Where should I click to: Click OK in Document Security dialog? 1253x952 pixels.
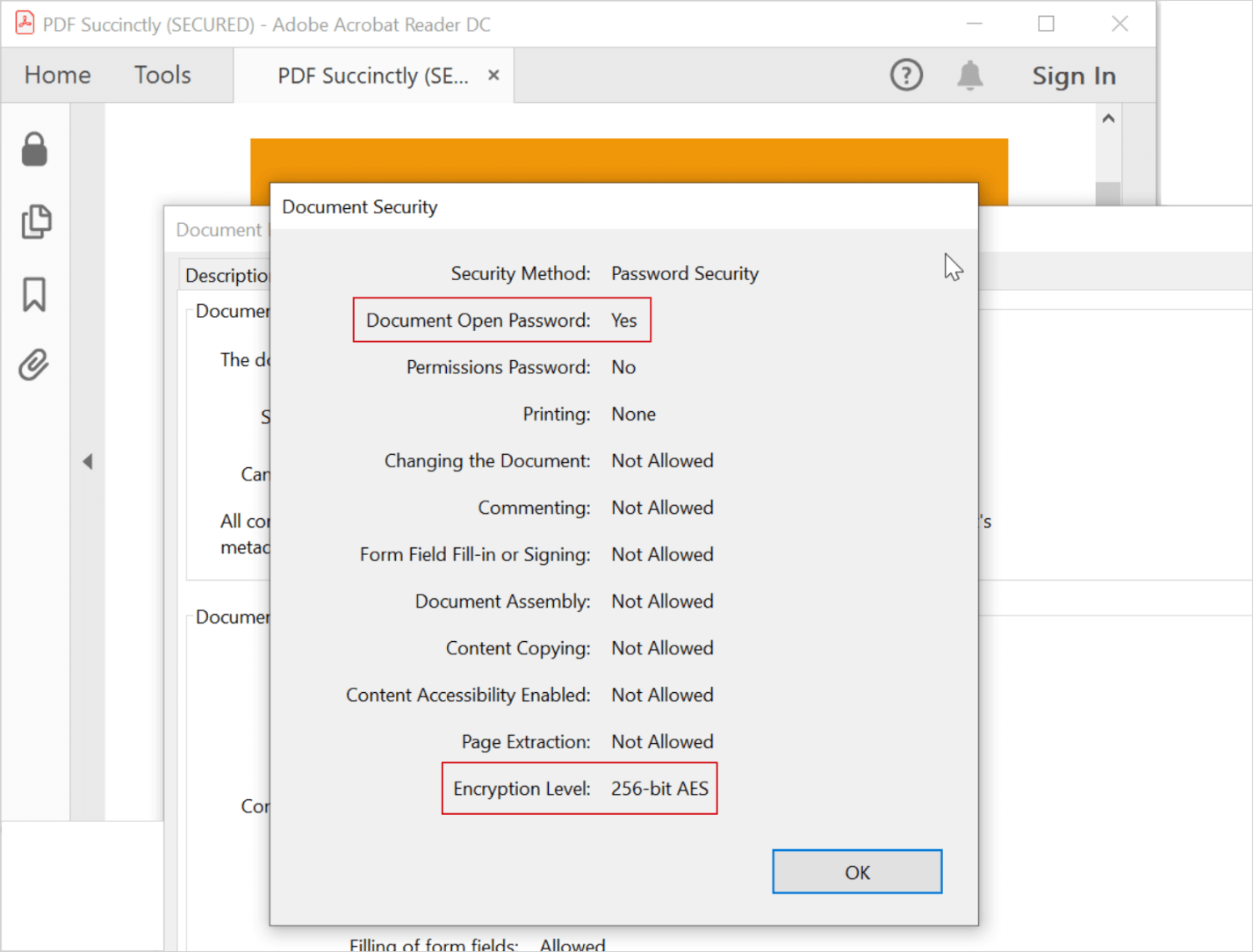tap(857, 872)
